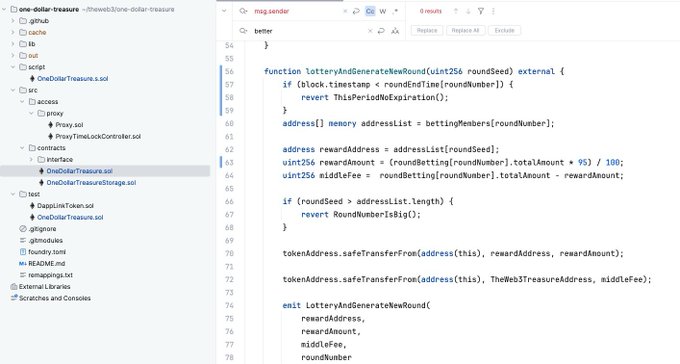The height and width of the screenshot is (364, 680).
Task: Clear the replace field text
Action: click(370, 31)
